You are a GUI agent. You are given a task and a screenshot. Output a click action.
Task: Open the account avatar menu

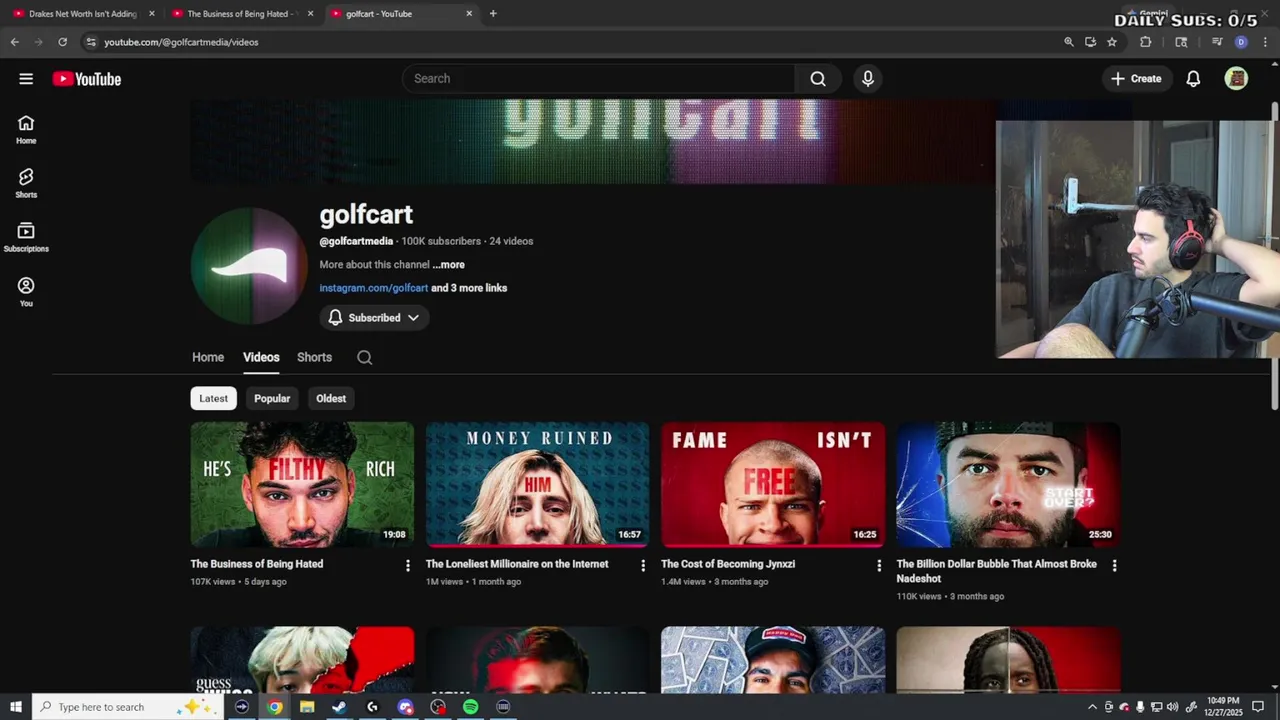1236,79
